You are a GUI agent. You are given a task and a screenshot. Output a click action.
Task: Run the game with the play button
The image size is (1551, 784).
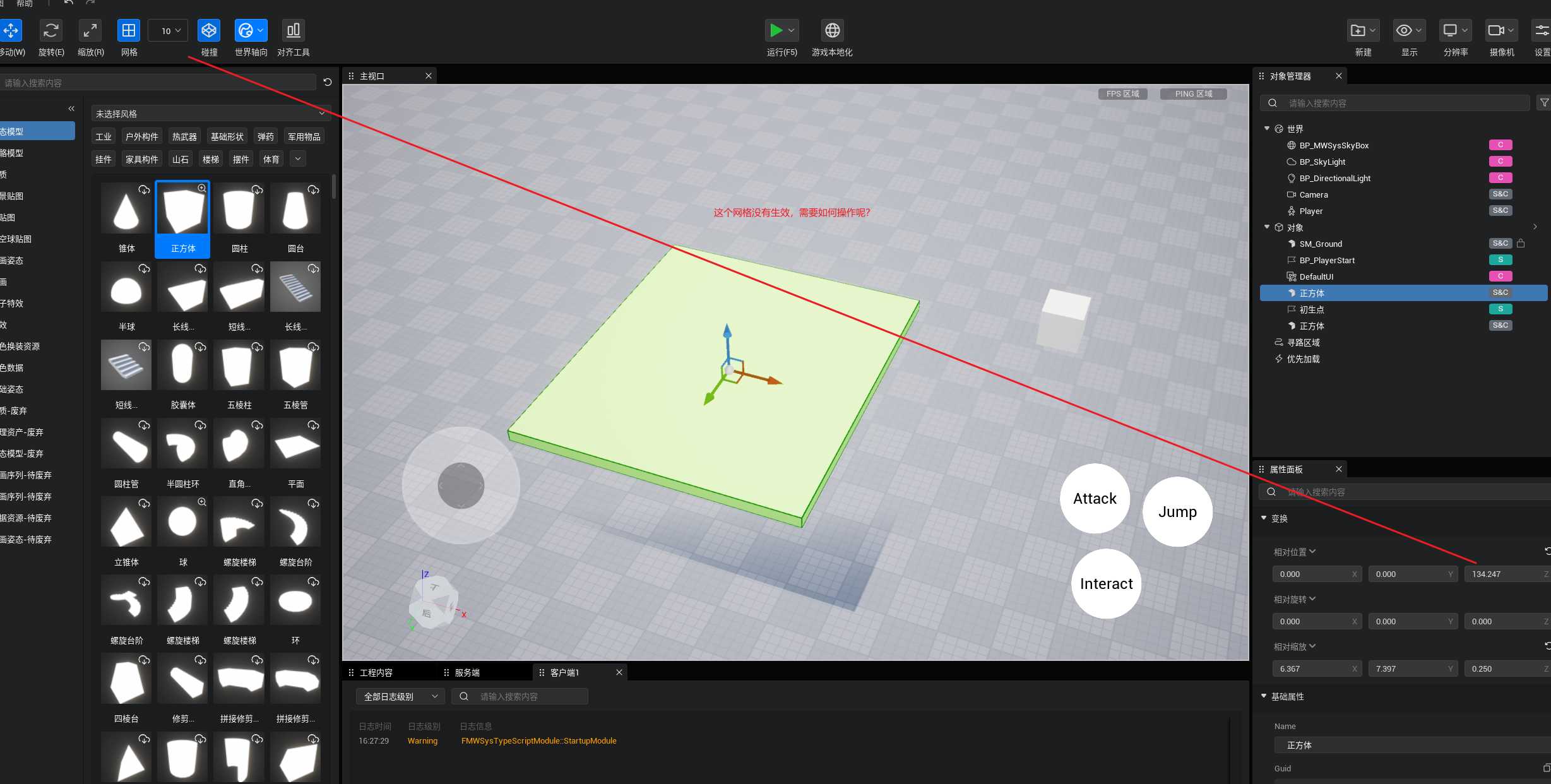tap(776, 30)
